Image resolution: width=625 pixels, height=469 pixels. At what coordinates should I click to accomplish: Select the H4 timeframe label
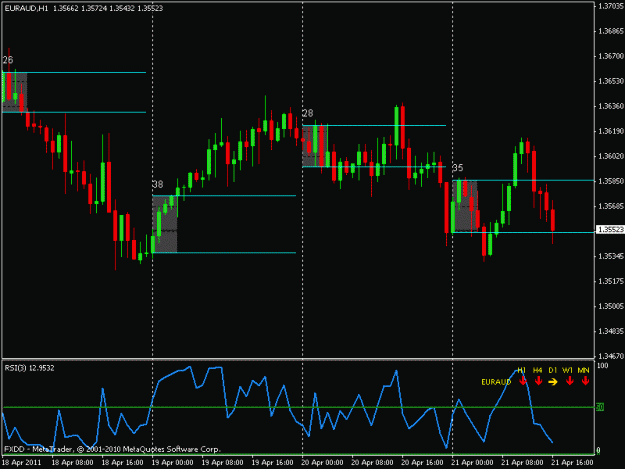pos(537,371)
